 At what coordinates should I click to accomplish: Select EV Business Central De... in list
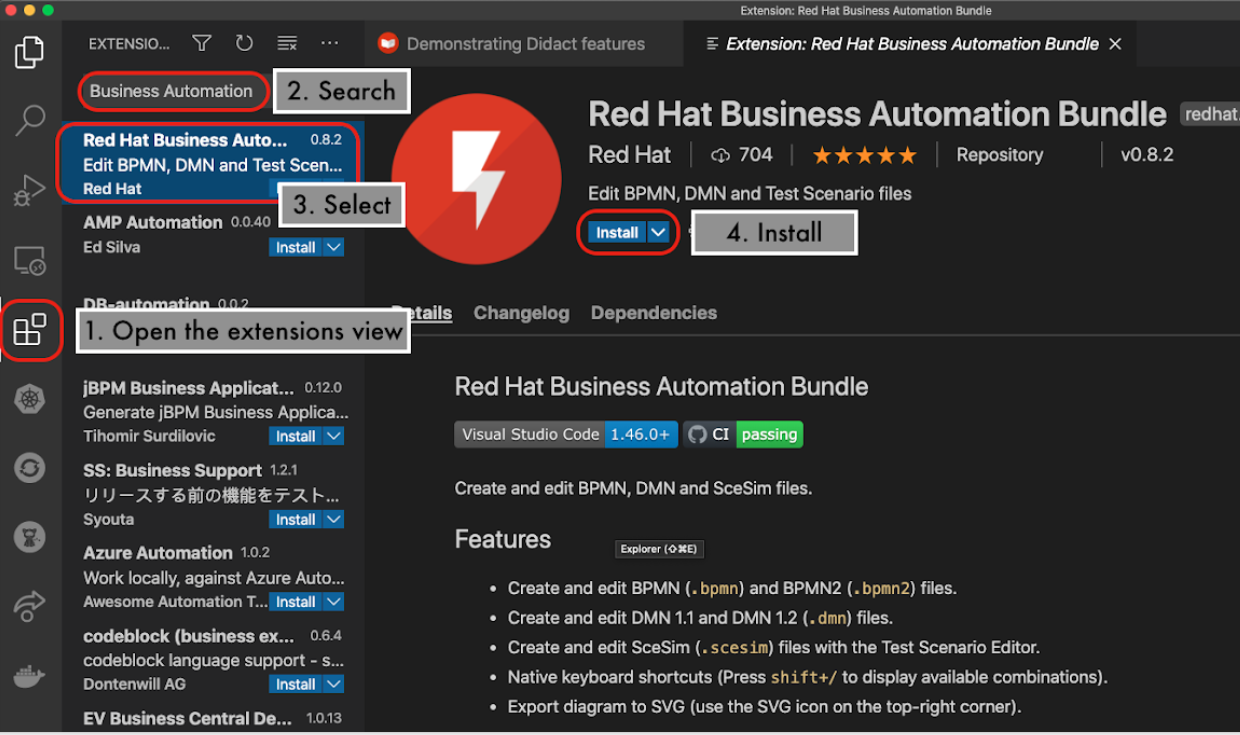[213, 719]
